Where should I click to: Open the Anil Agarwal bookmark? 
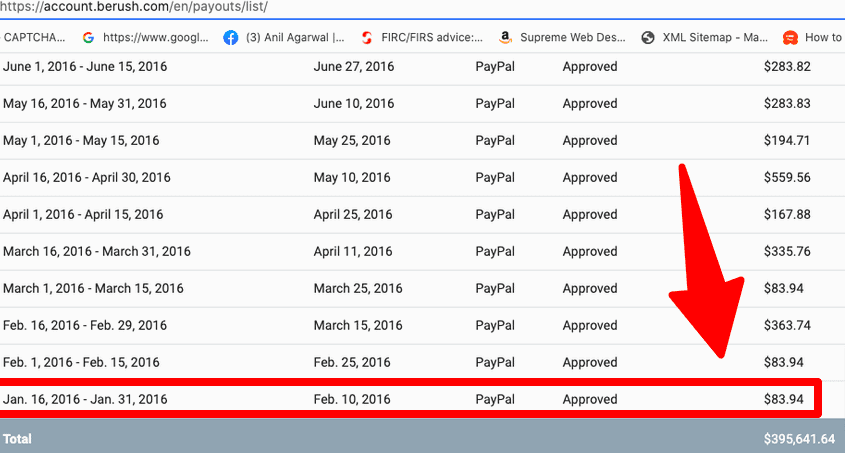[295, 37]
